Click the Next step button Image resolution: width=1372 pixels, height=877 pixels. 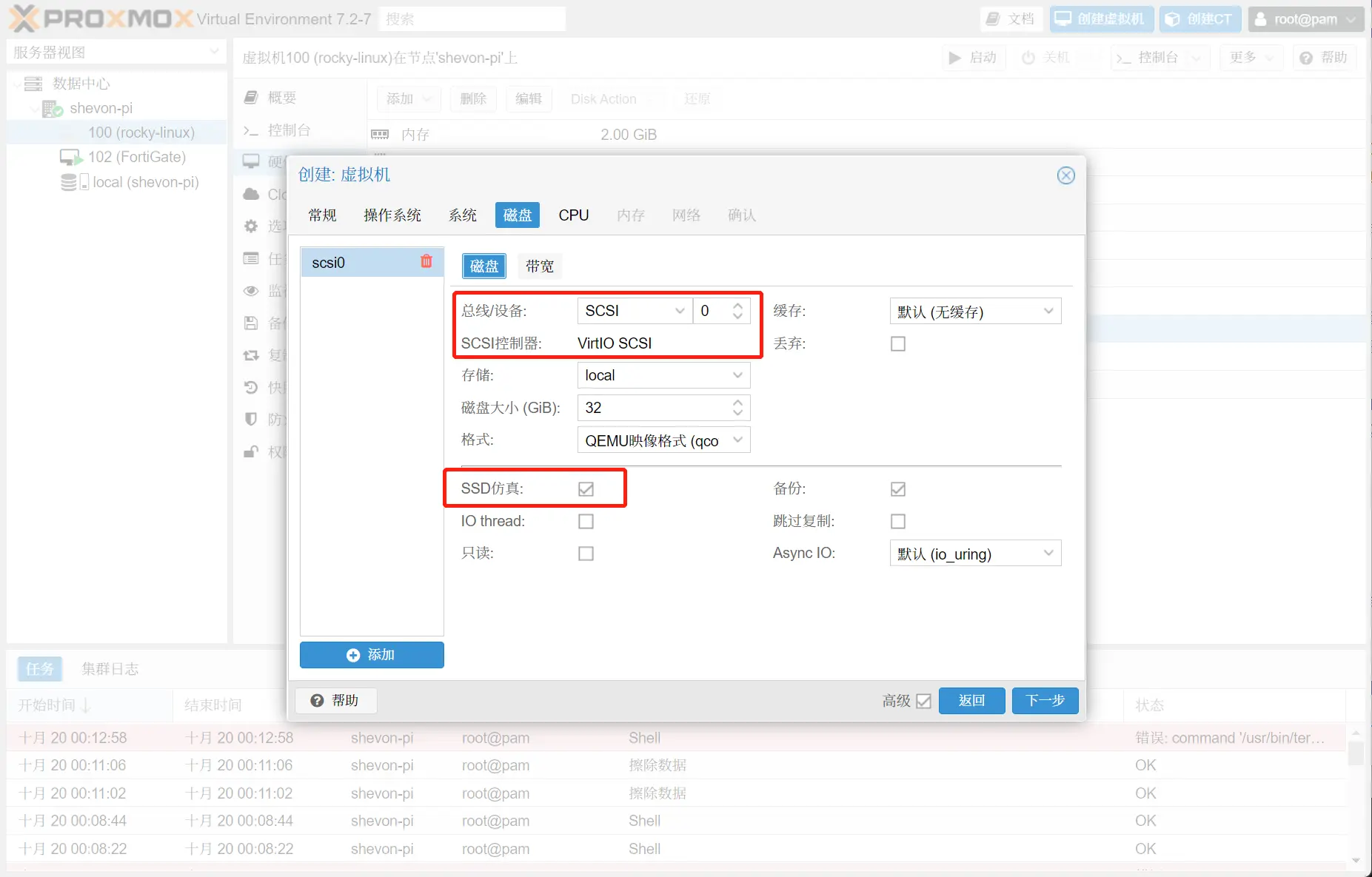[x=1045, y=700]
